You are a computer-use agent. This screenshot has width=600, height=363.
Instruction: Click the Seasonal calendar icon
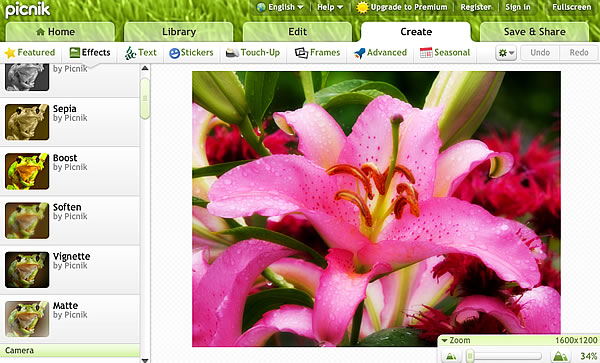426,53
